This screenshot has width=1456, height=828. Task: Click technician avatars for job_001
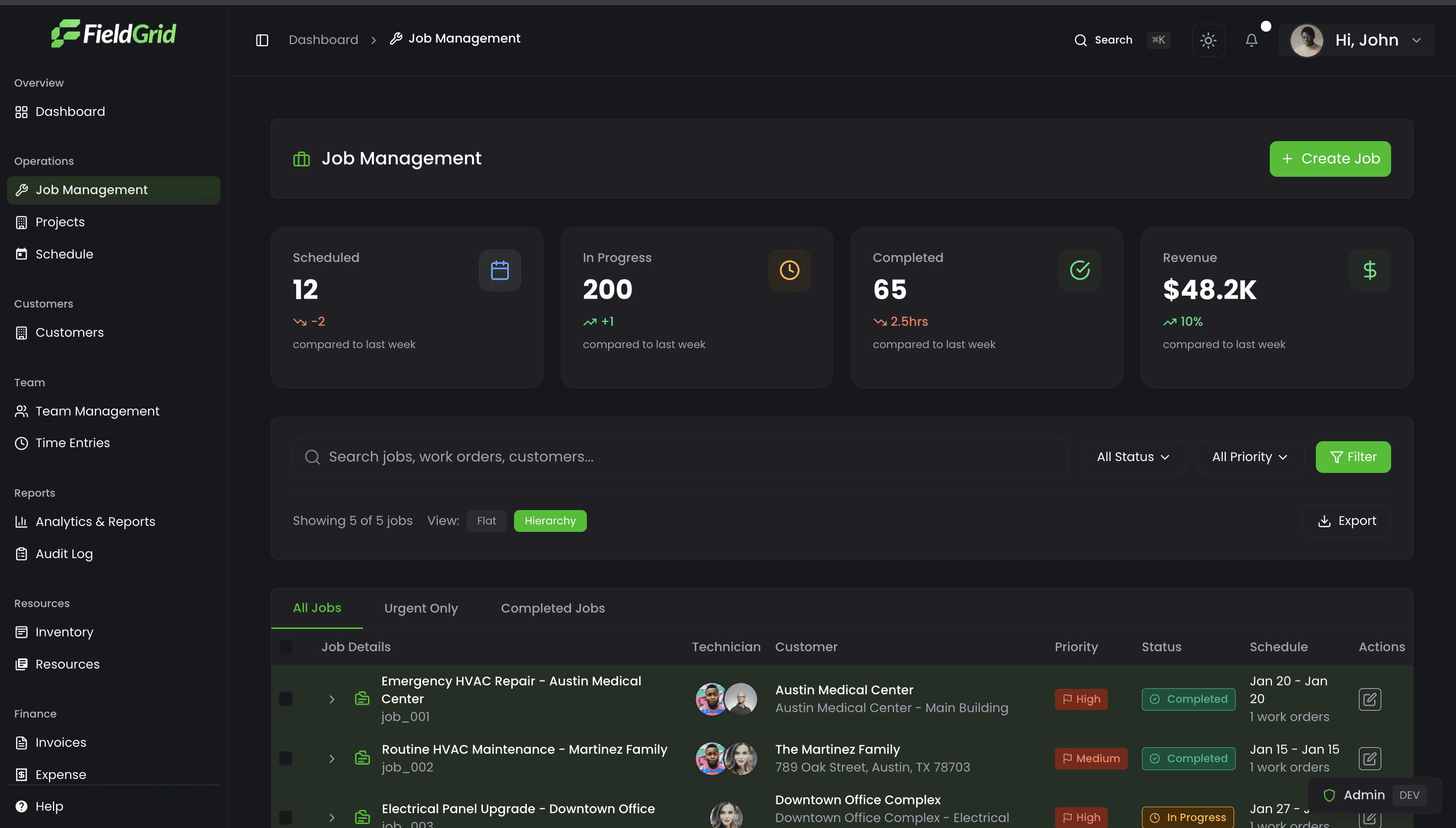[726, 699]
